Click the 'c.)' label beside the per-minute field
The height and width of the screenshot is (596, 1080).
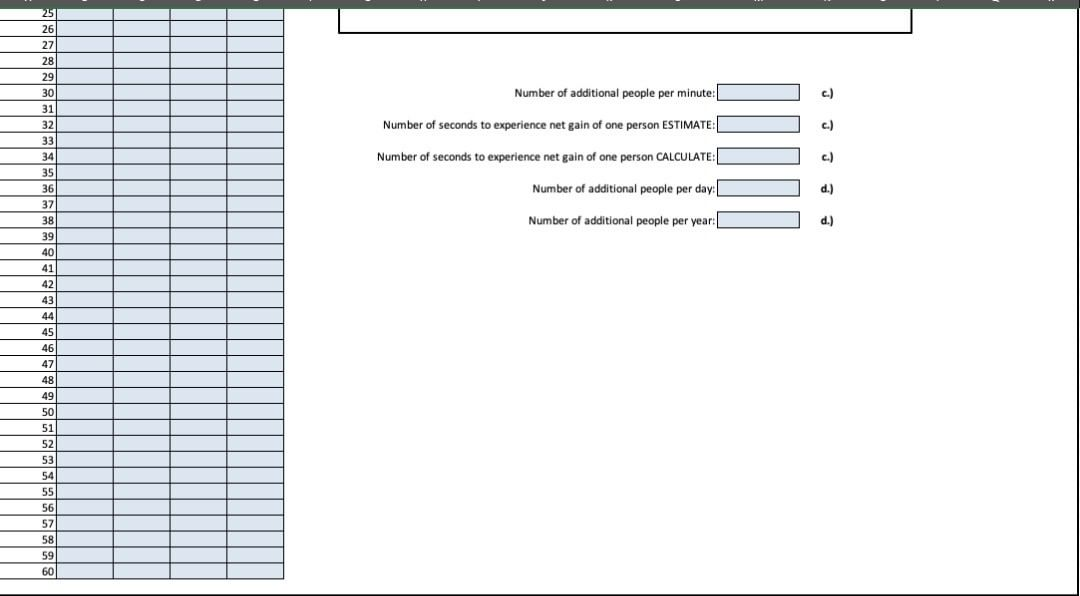827,92
